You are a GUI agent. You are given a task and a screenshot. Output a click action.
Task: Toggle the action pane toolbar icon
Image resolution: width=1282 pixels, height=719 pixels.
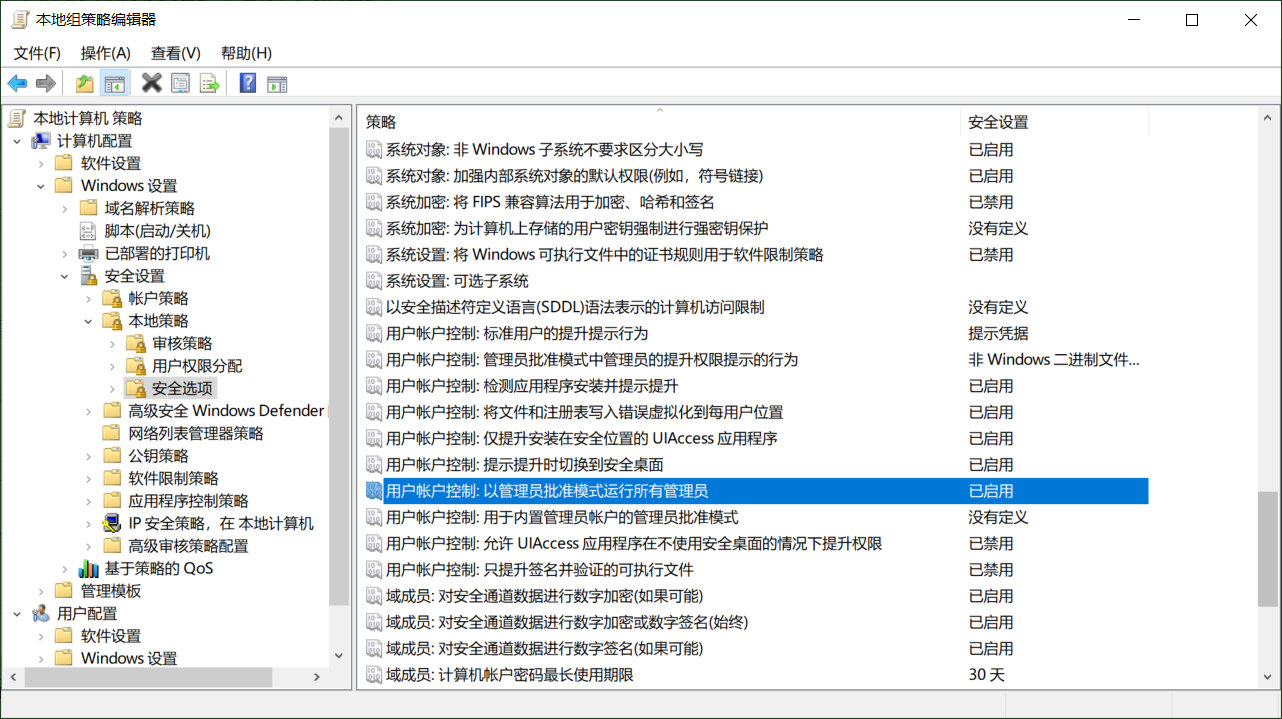pyautogui.click(x=276, y=82)
